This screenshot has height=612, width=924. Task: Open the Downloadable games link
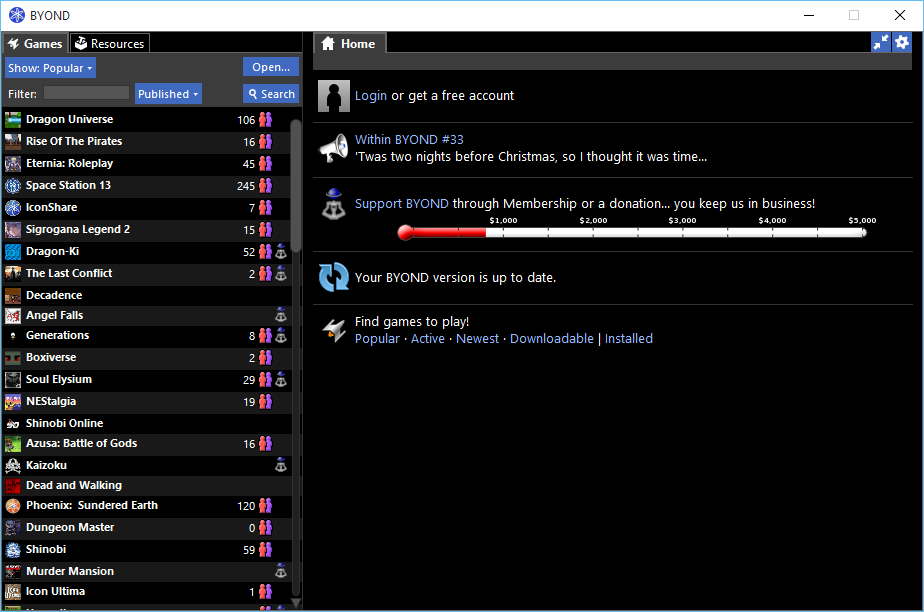[x=552, y=339]
